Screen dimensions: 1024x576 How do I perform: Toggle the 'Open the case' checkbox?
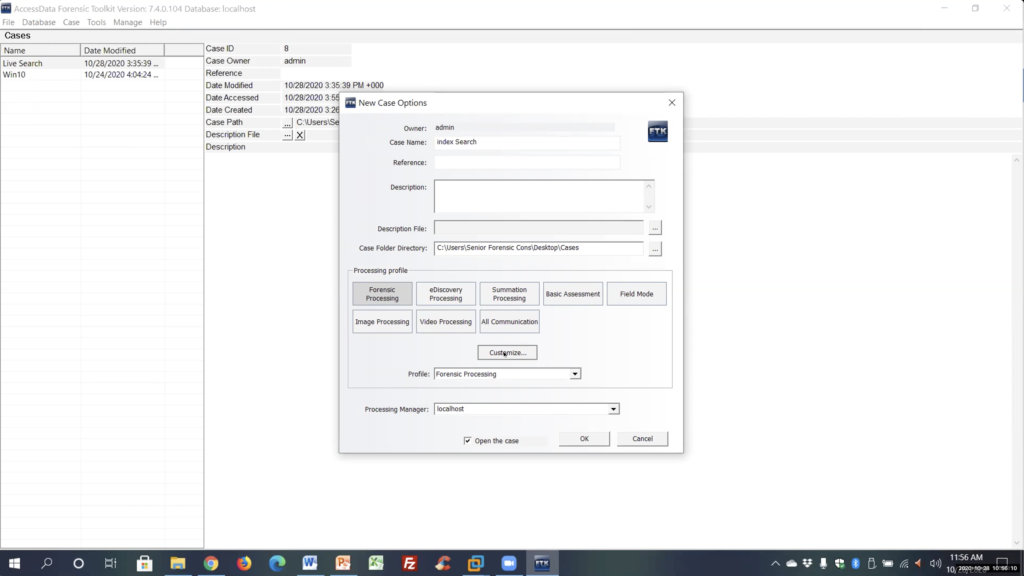click(x=468, y=441)
